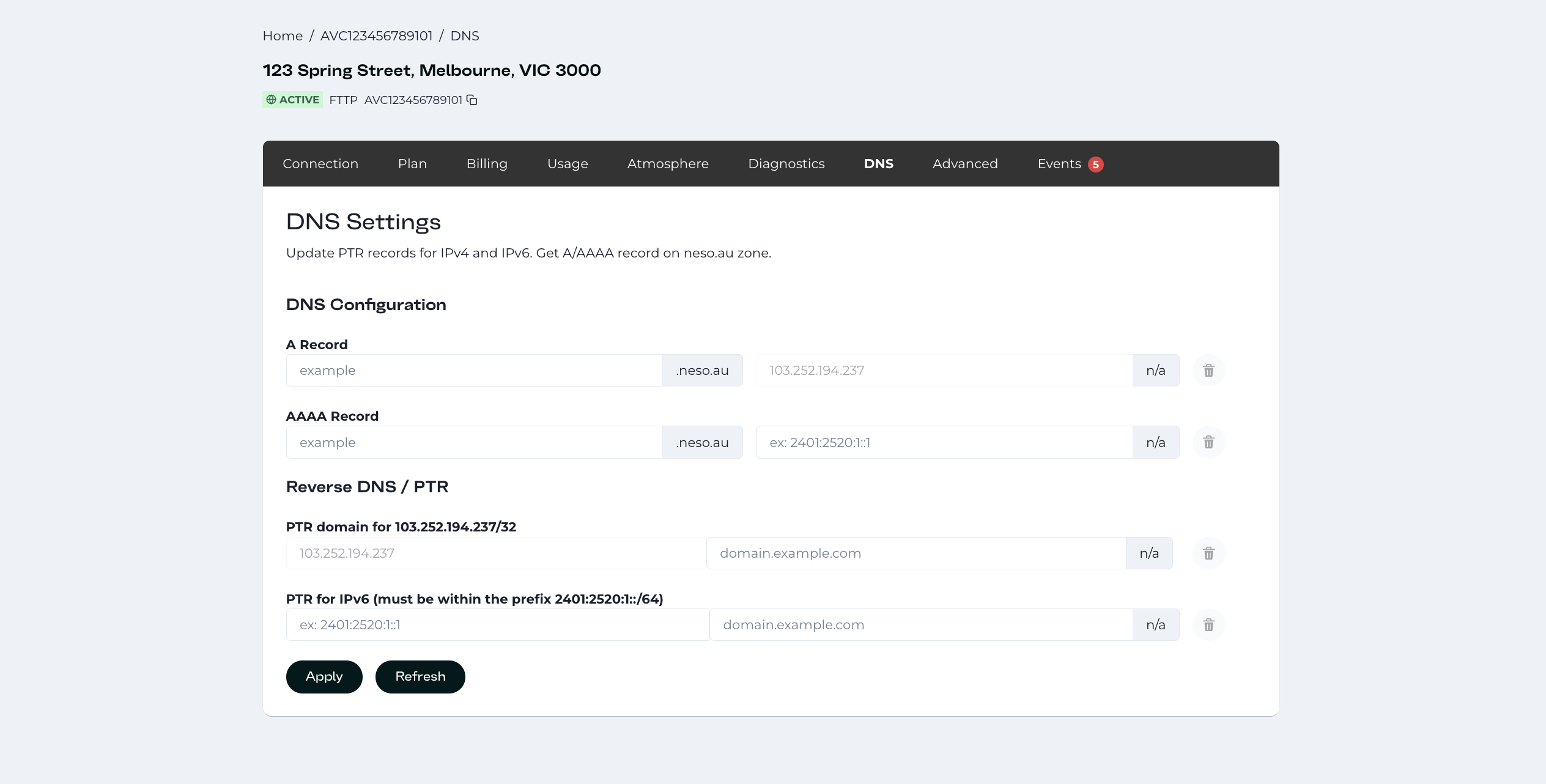Select the DNS tab
This screenshot has width=1546, height=784.
pos(879,164)
